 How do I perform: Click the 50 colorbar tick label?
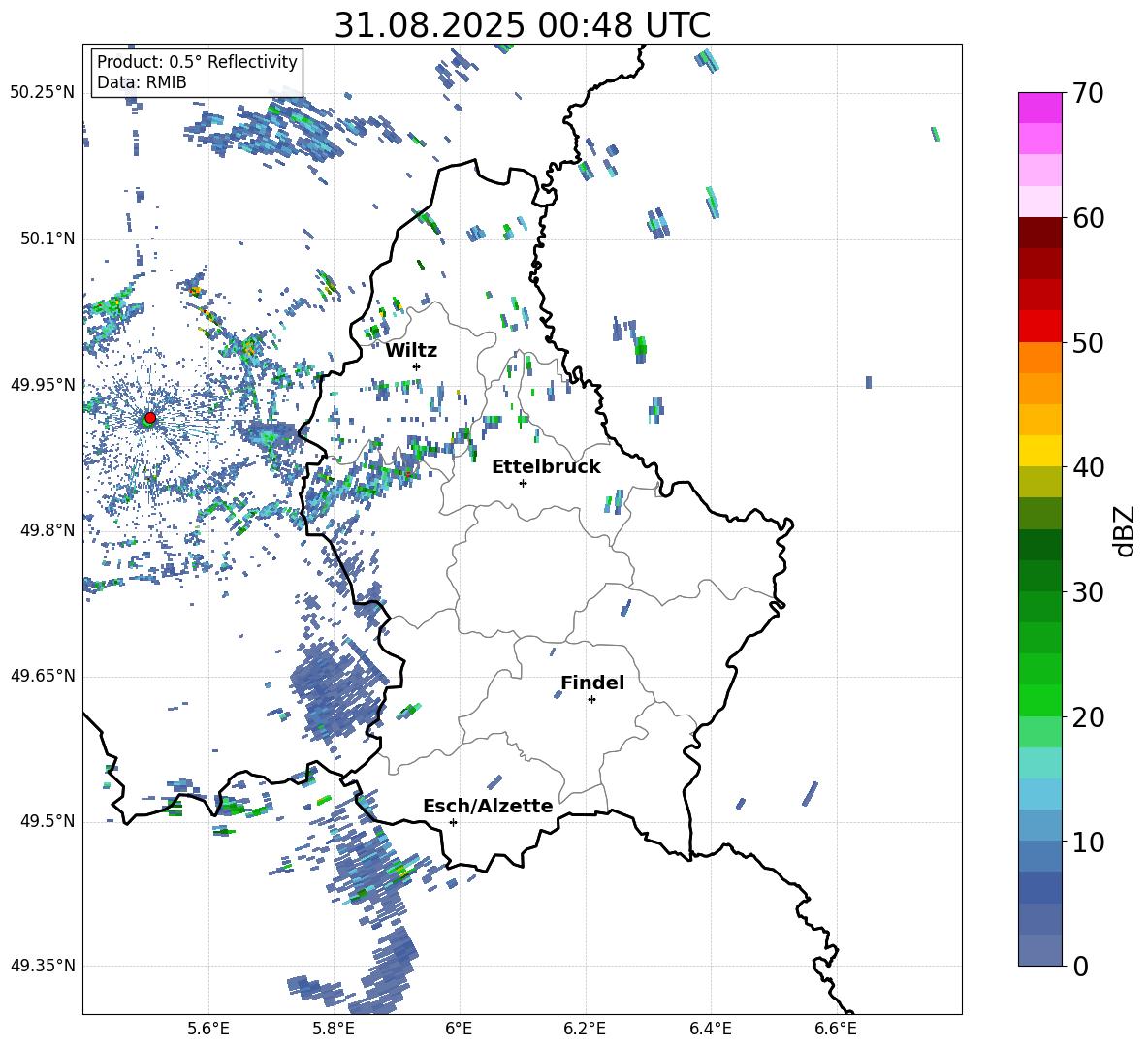(1088, 343)
